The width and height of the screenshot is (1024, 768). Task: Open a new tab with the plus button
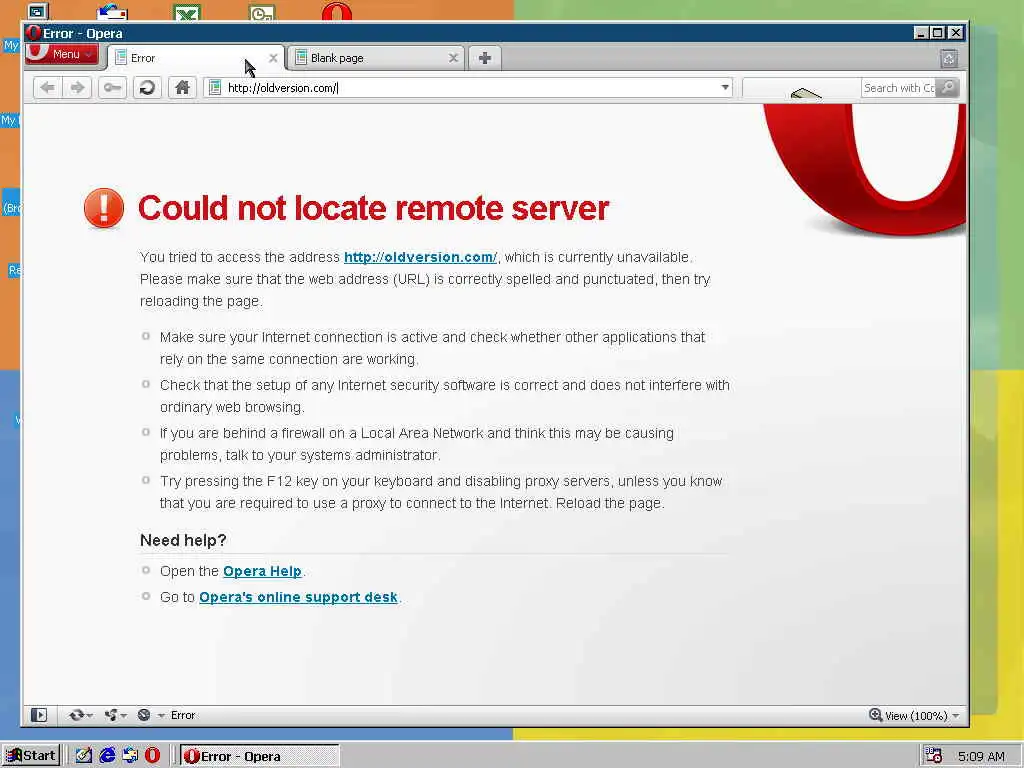click(485, 58)
